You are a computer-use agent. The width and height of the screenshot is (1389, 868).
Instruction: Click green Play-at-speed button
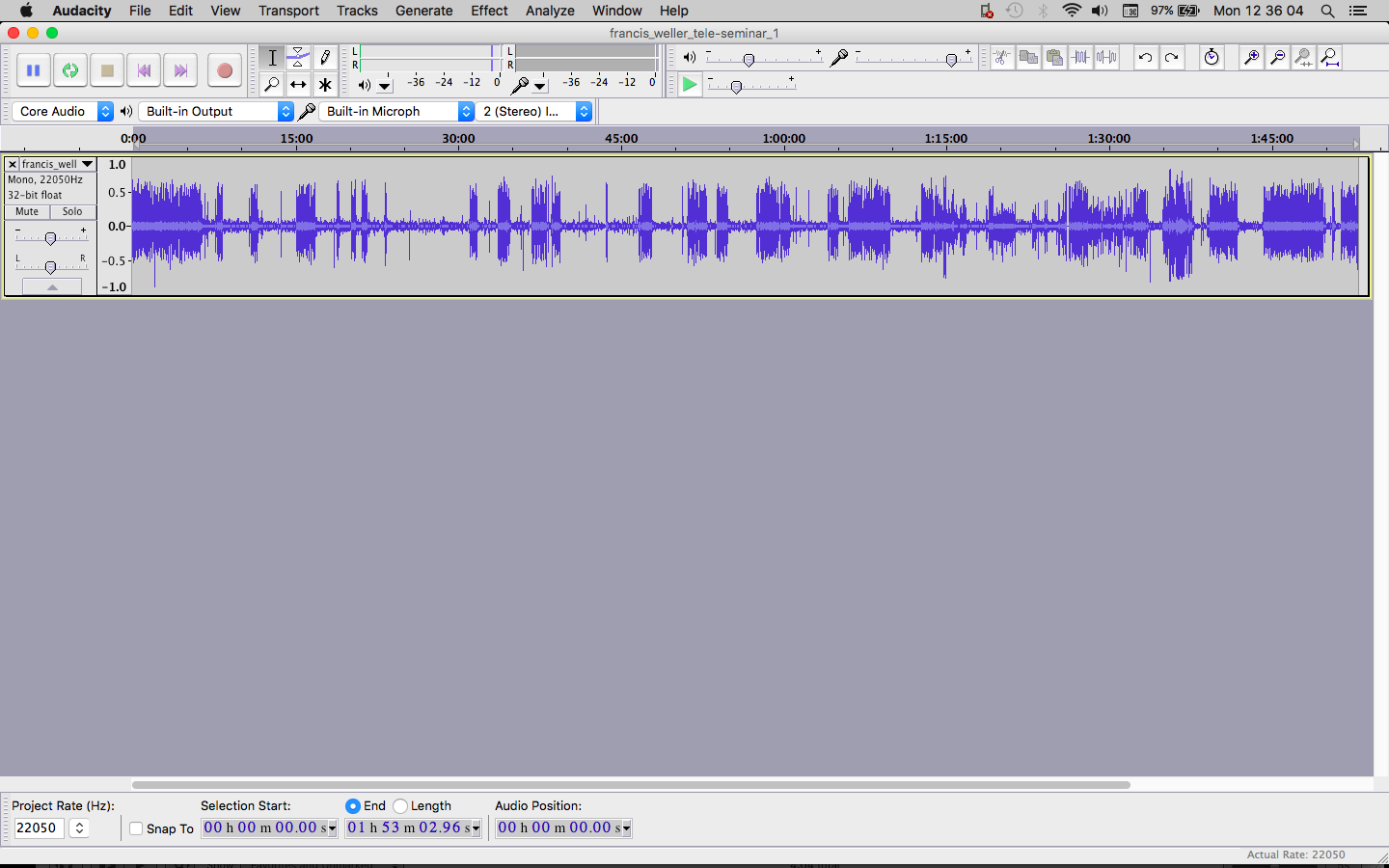pos(689,85)
